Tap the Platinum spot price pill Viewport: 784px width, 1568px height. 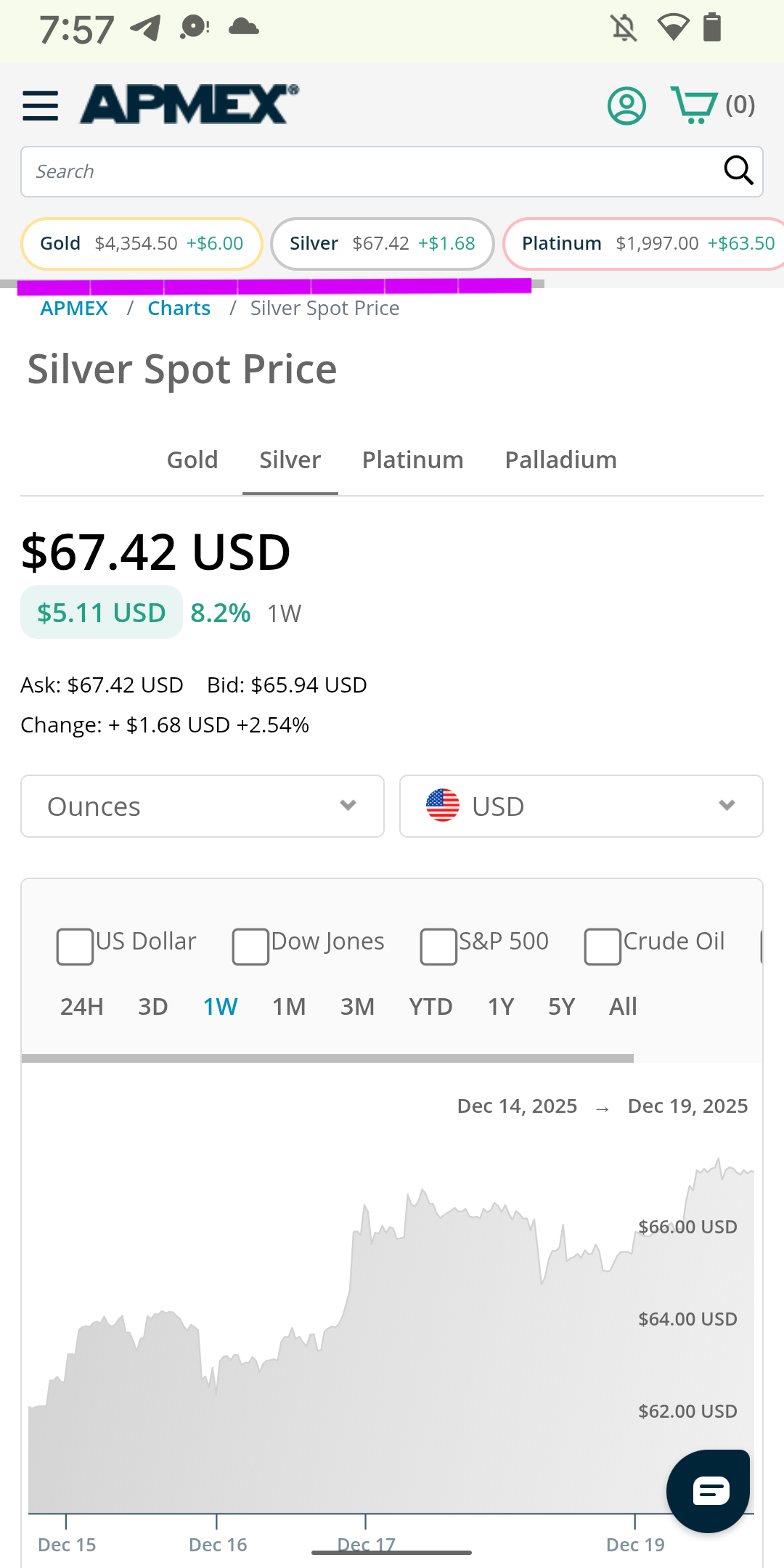[x=646, y=244]
